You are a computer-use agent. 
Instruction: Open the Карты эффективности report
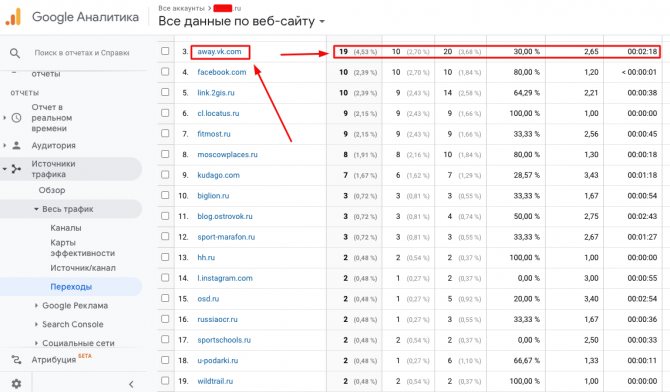(x=82, y=248)
